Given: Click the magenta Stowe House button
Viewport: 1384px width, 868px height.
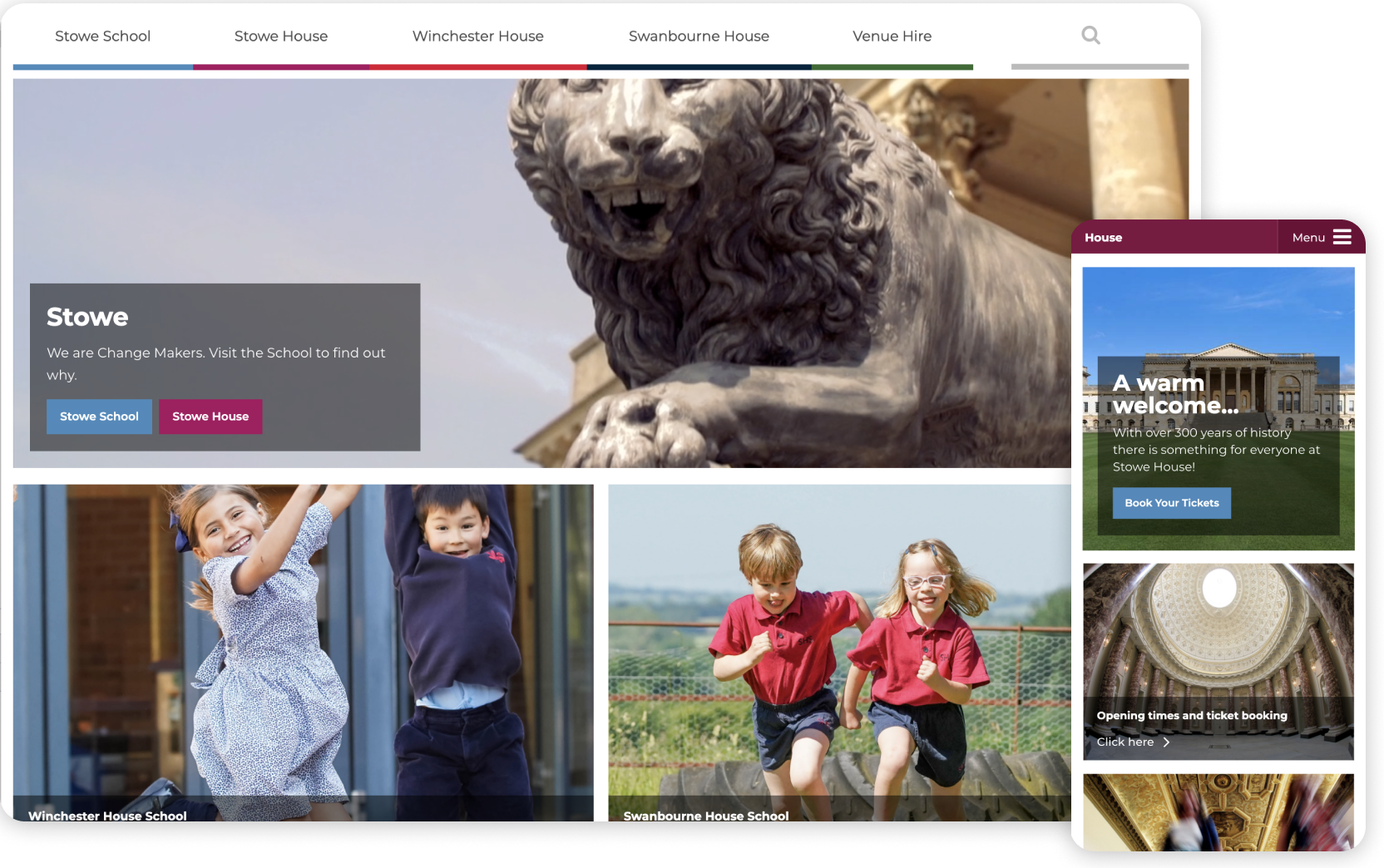Looking at the screenshot, I should 210,417.
